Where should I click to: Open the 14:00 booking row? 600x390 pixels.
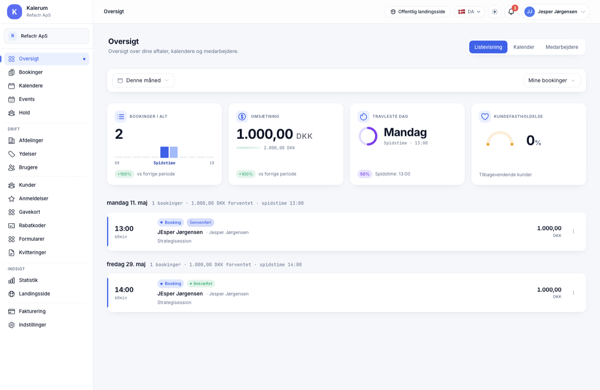(346, 293)
